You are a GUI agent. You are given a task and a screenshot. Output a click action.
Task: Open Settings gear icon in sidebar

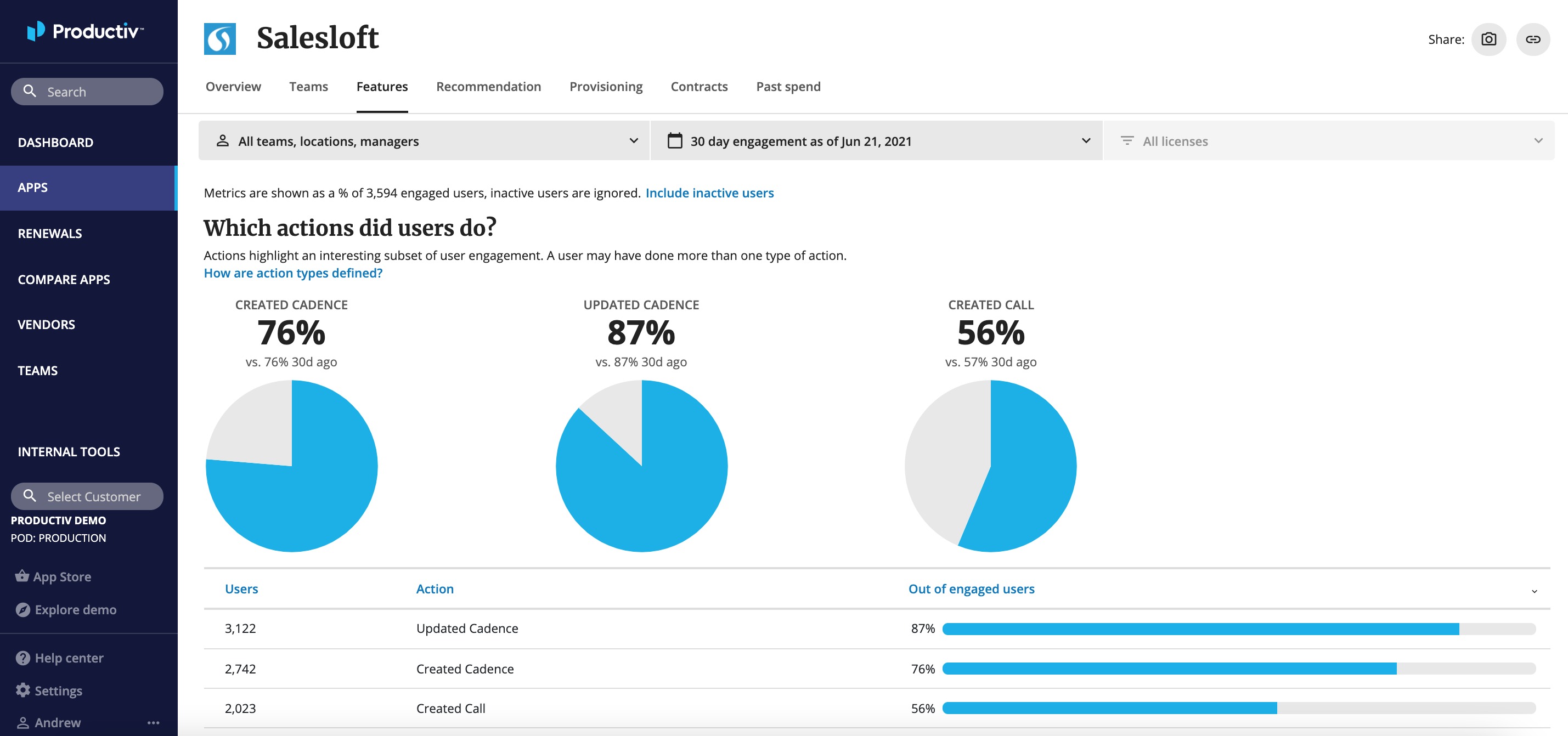coord(22,690)
